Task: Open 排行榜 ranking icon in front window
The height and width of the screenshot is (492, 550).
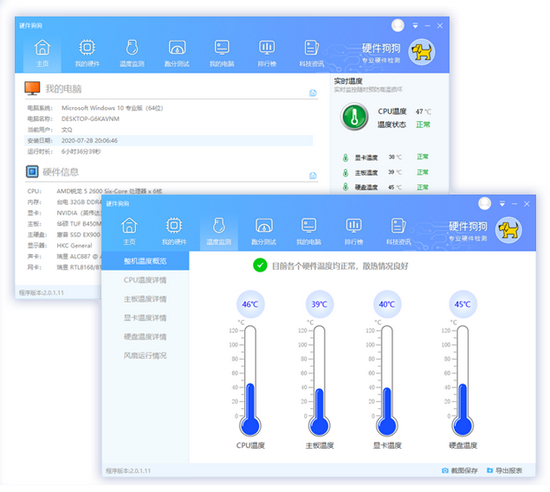Action: click(x=354, y=231)
